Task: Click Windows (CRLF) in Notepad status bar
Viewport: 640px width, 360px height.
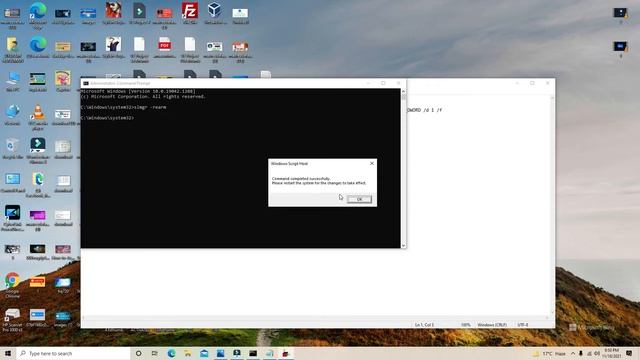Action: tap(492, 325)
